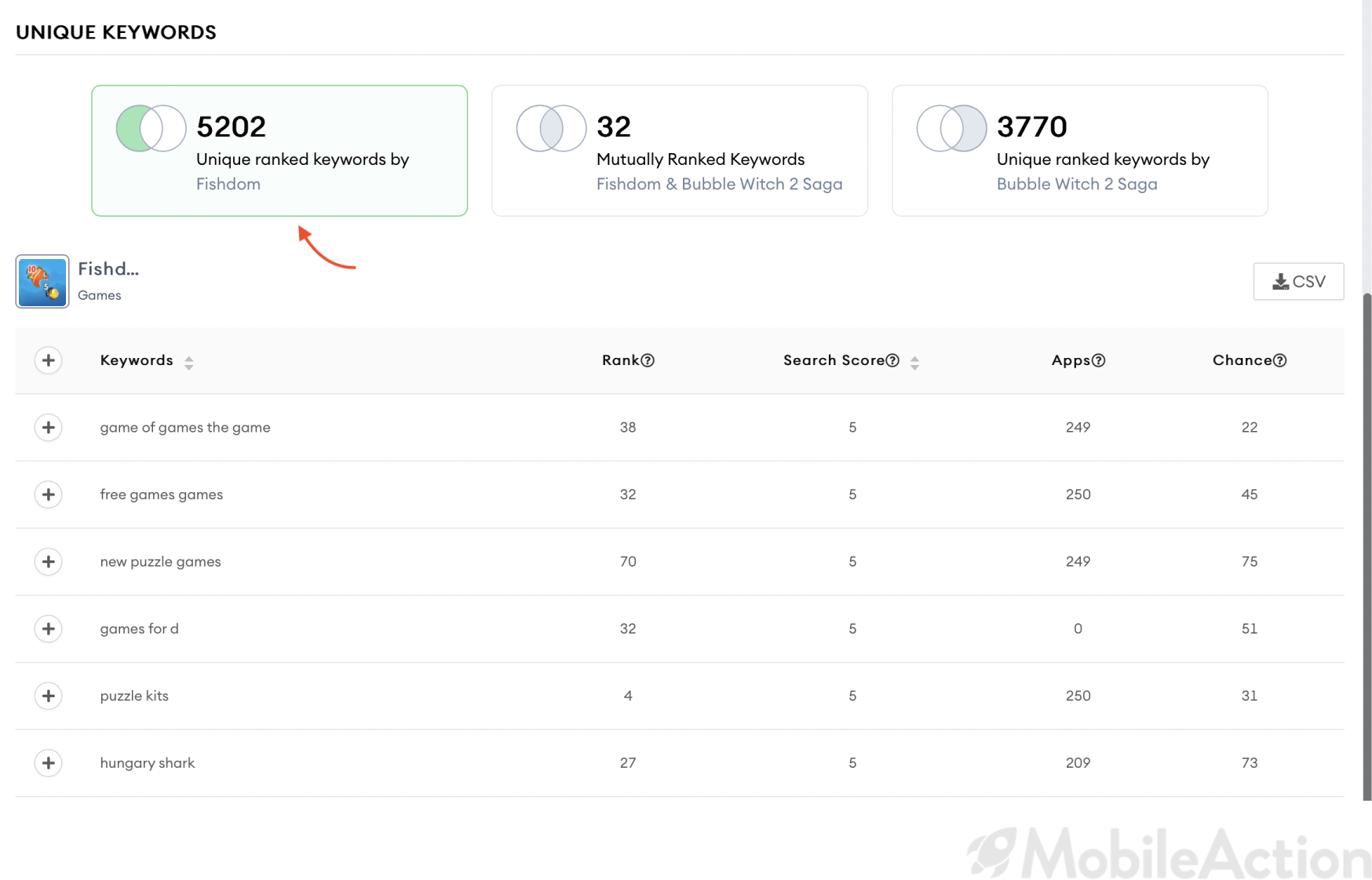
Task: Download the keywords as CSV
Action: pyautogui.click(x=1298, y=281)
